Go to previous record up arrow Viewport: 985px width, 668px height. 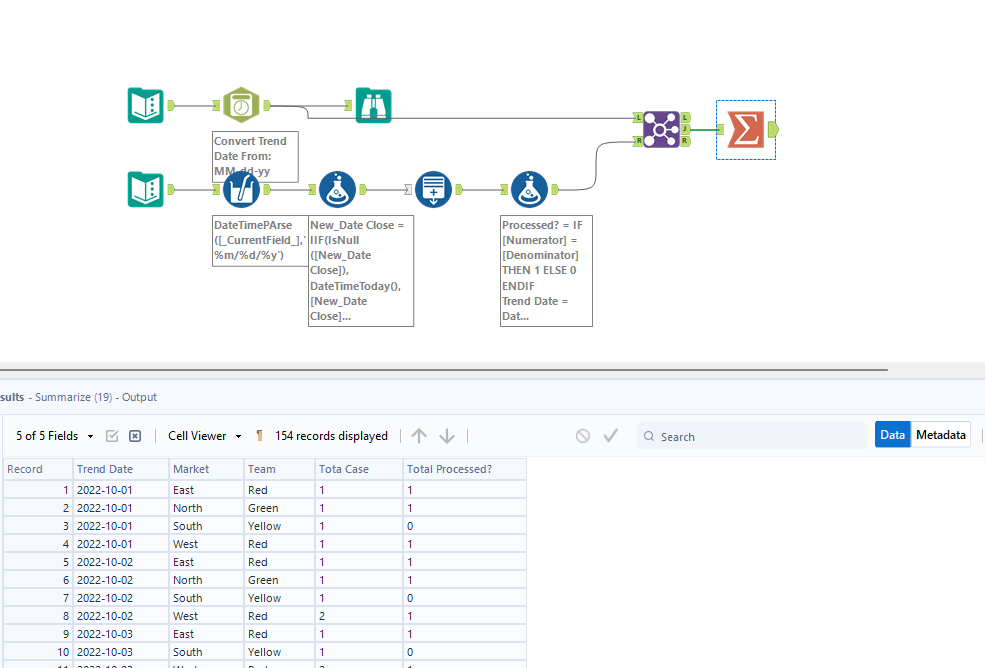click(x=419, y=436)
